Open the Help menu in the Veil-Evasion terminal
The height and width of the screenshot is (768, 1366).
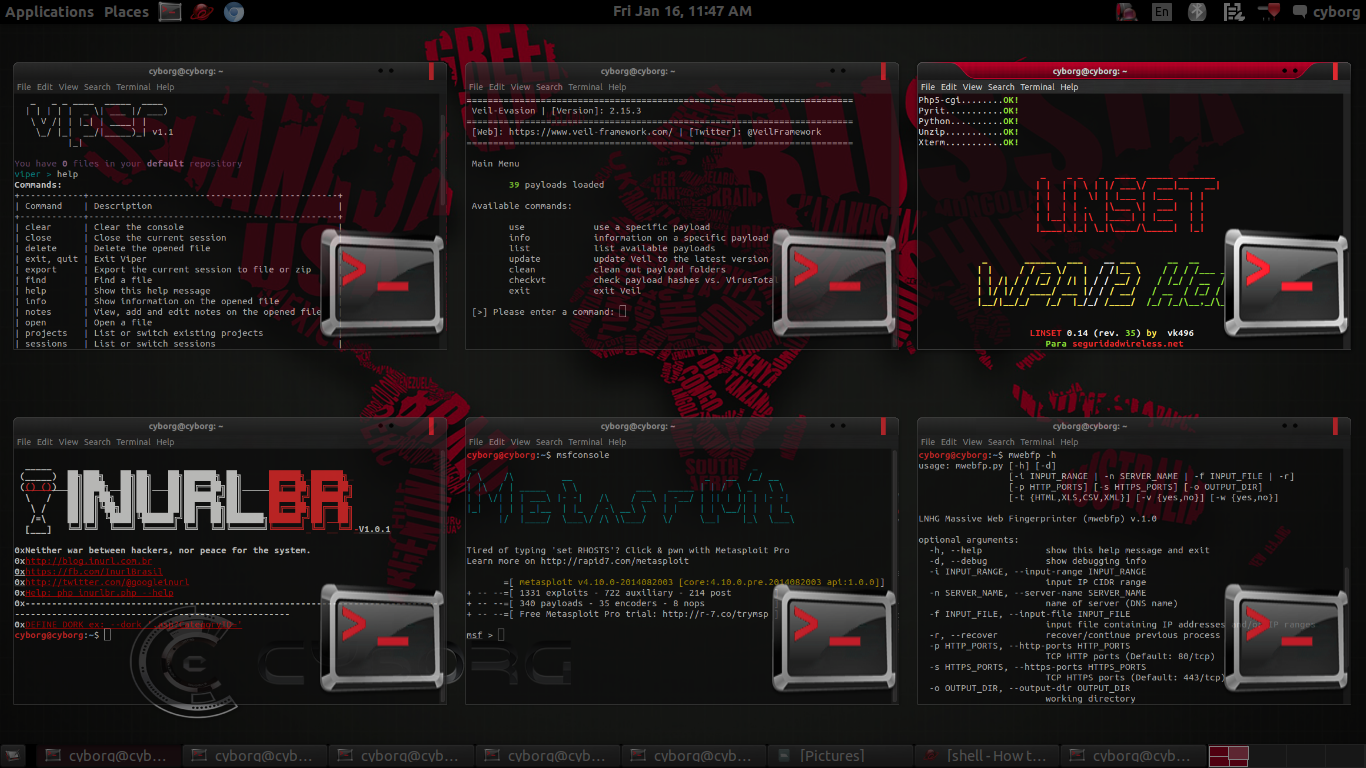(x=617, y=87)
